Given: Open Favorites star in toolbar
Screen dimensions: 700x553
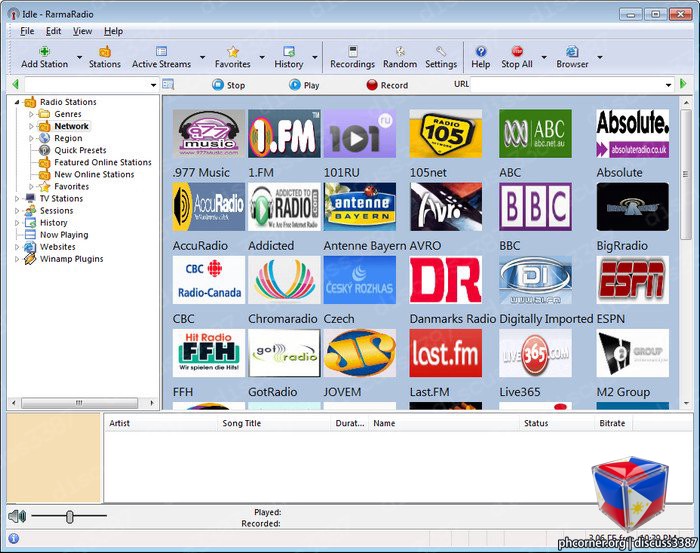Looking at the screenshot, I should click(x=233, y=52).
